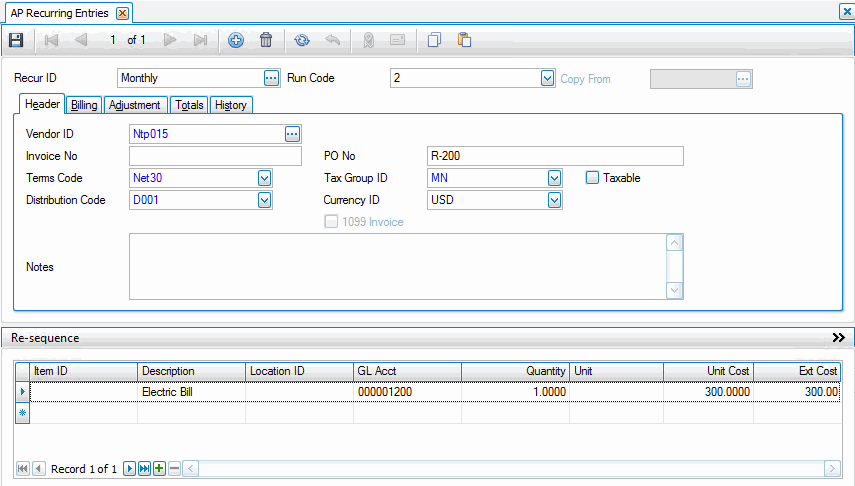Expand the Run Code dropdown

tap(547, 78)
